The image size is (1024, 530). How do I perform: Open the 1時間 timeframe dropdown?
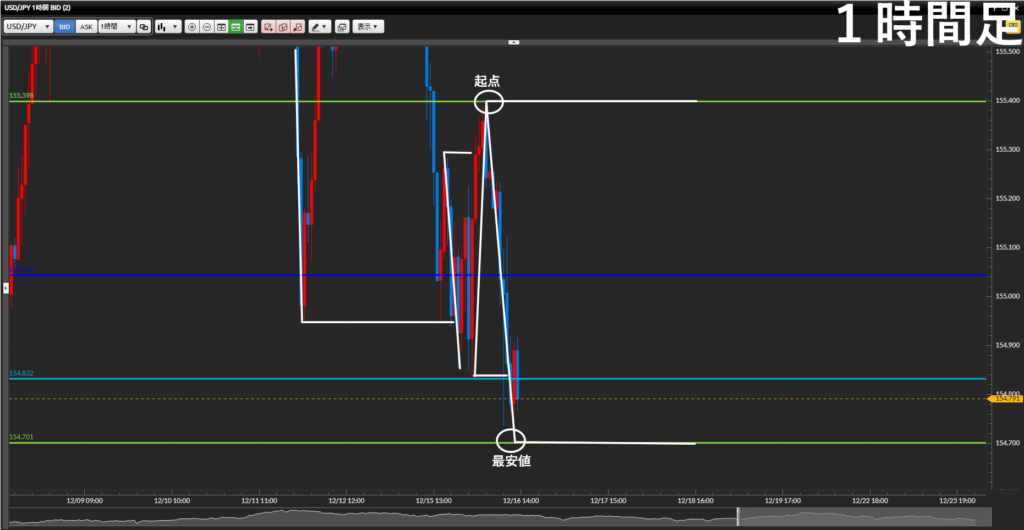[115, 27]
